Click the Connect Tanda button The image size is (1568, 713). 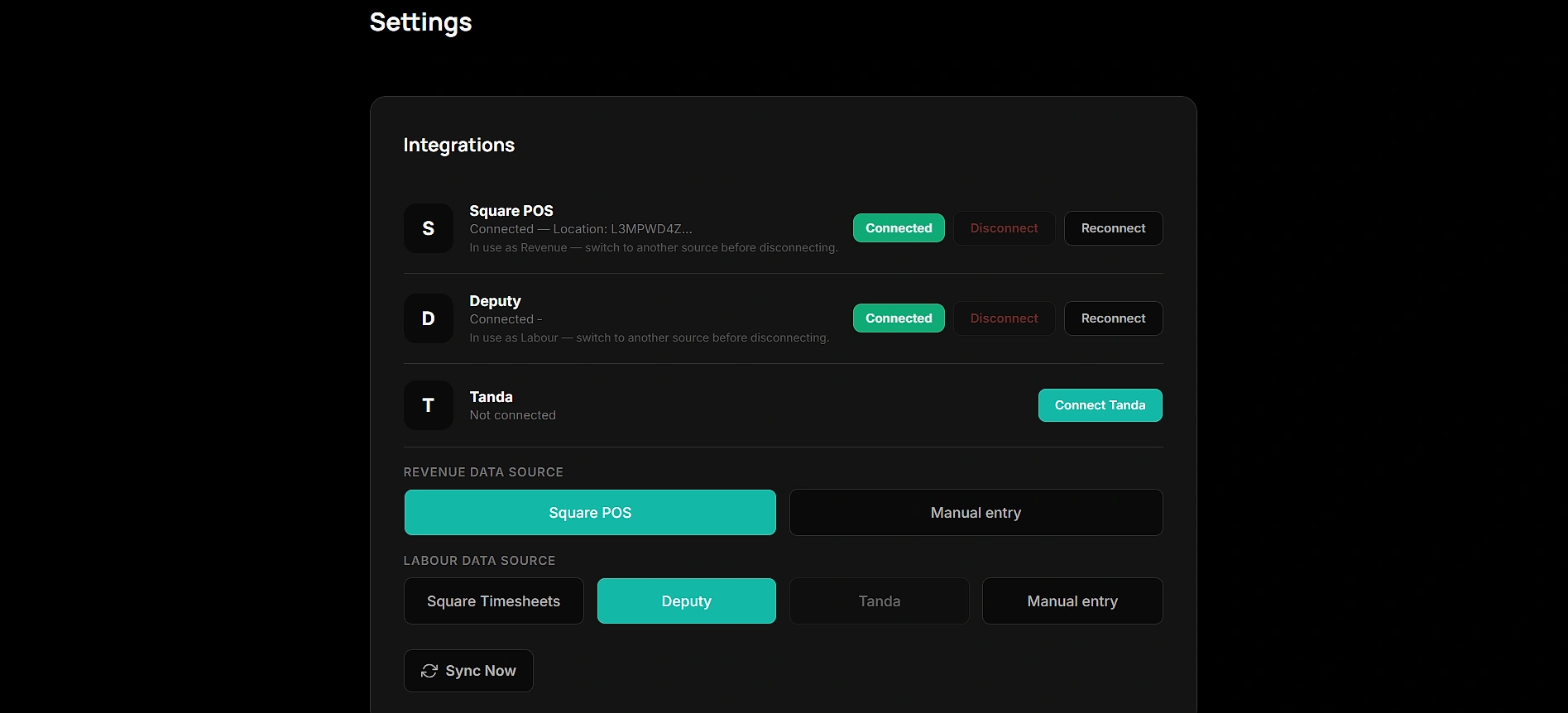point(1100,405)
